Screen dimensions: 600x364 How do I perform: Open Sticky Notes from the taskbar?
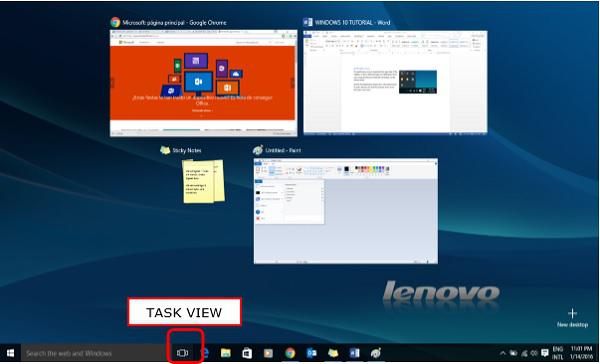click(333, 353)
